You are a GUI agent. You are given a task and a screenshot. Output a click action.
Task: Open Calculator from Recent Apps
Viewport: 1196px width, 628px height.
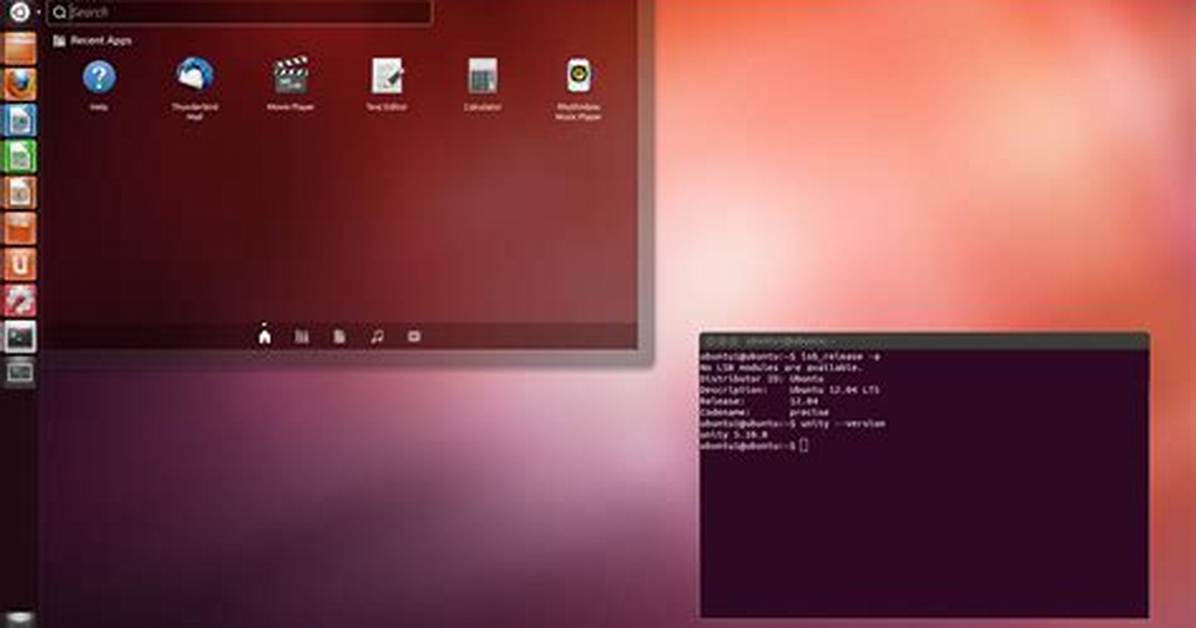point(482,85)
